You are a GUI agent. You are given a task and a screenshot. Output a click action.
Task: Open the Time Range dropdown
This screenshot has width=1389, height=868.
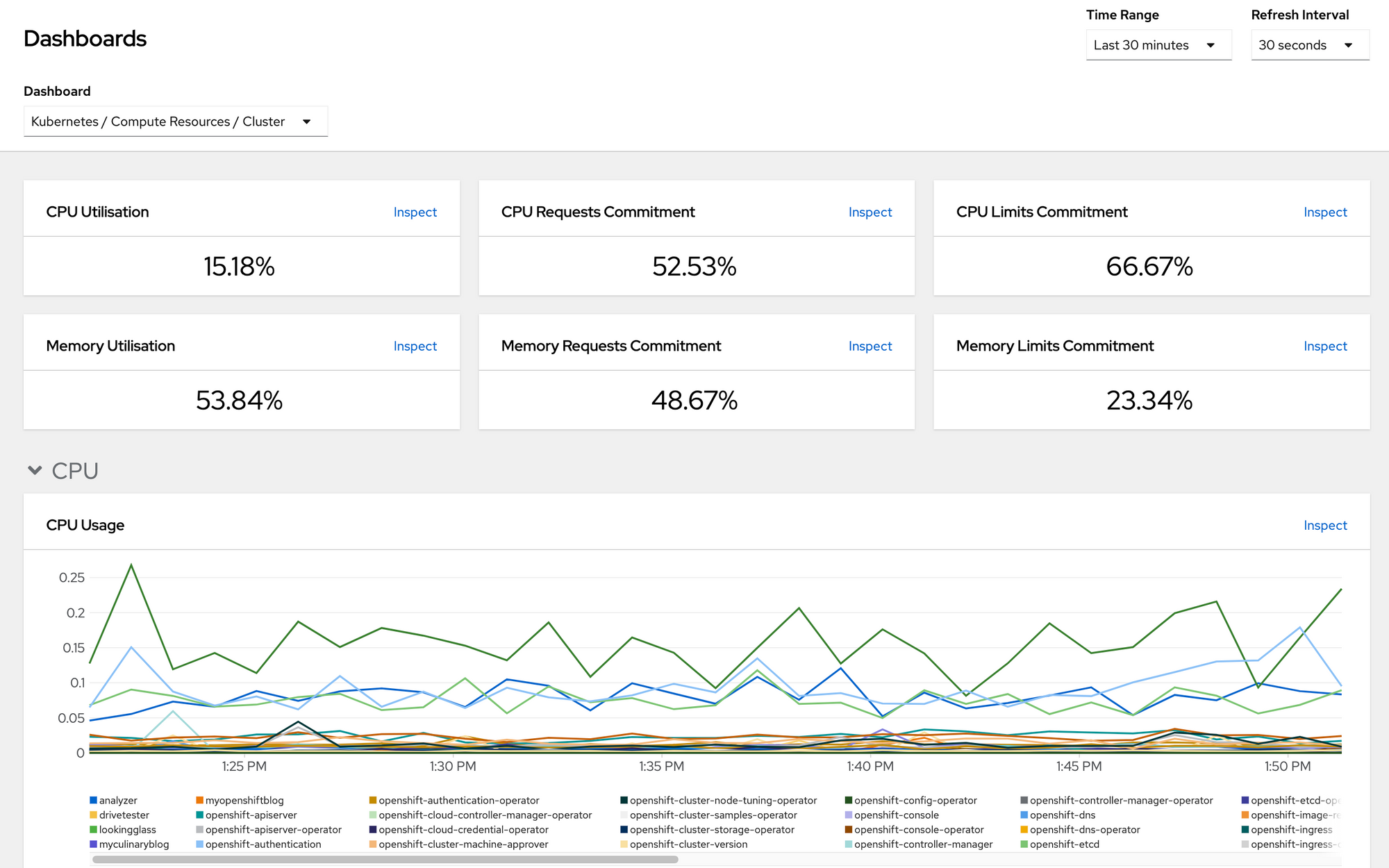(1158, 45)
